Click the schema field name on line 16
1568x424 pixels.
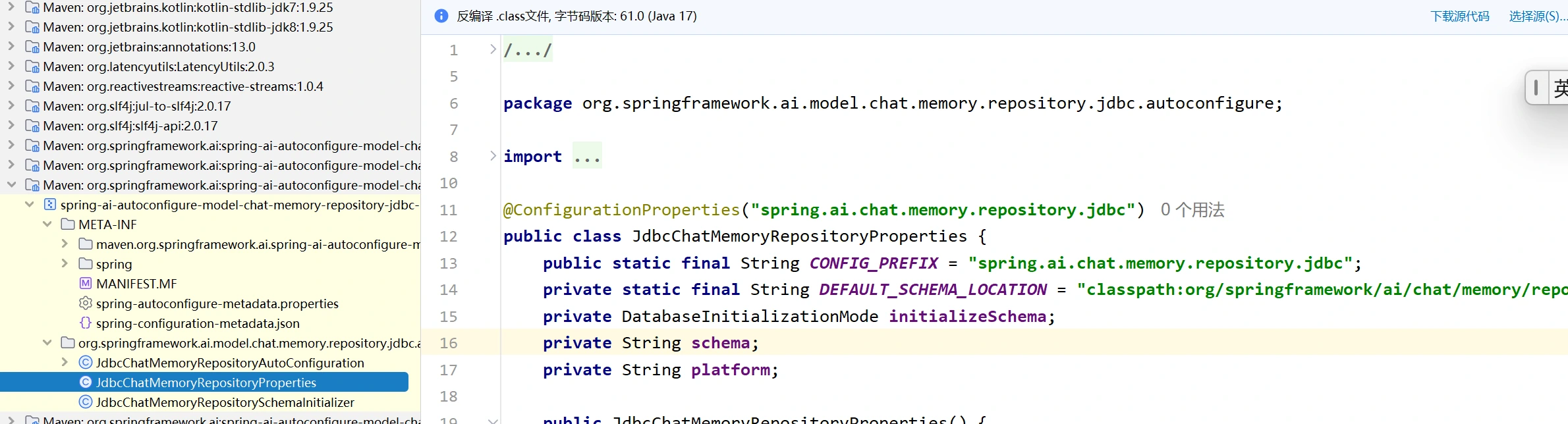(x=720, y=343)
